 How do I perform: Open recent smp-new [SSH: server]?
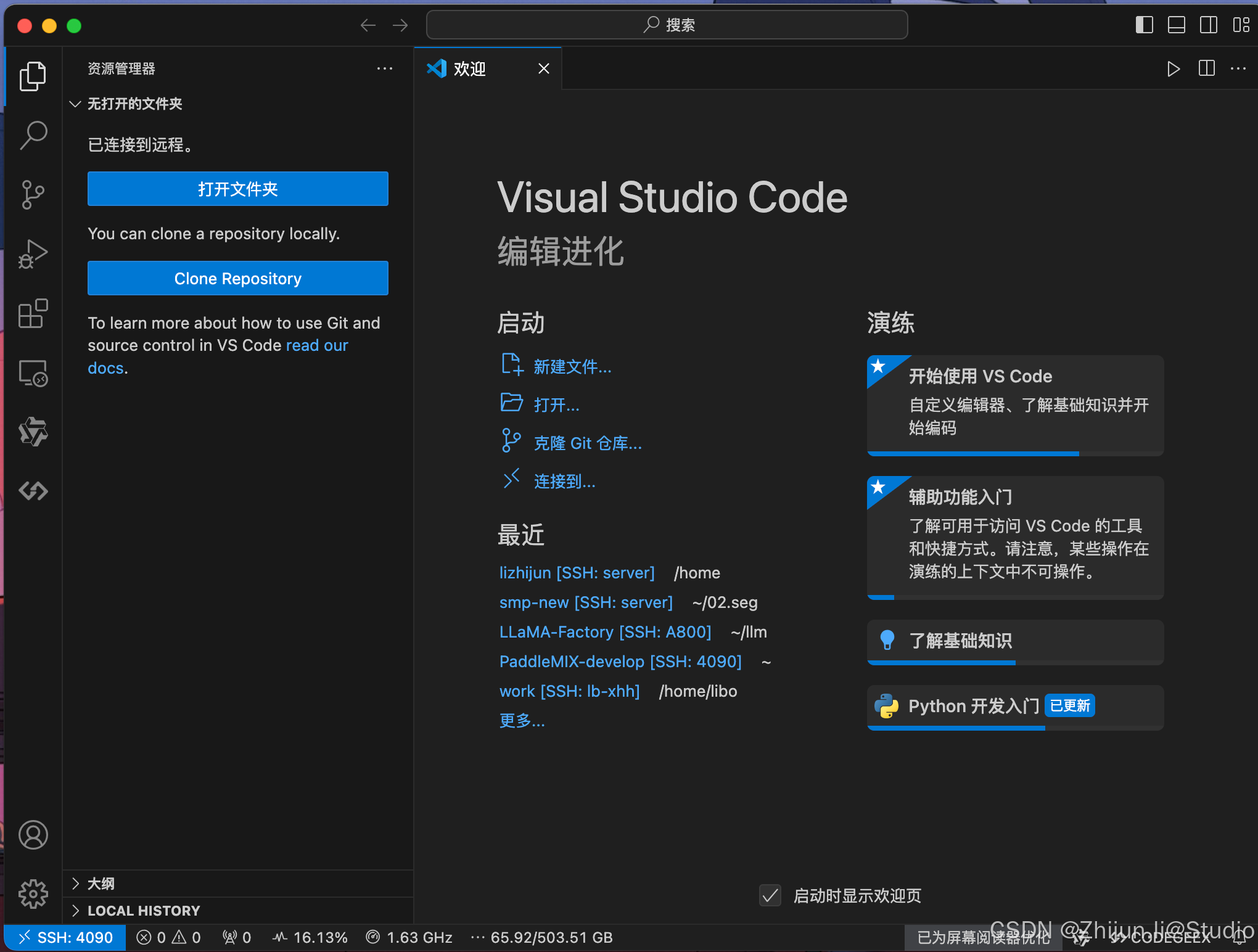(x=586, y=602)
